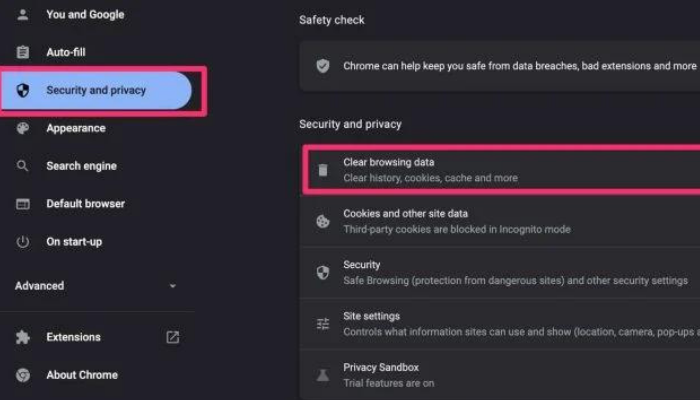Click the About Chrome logo icon

coord(23,375)
